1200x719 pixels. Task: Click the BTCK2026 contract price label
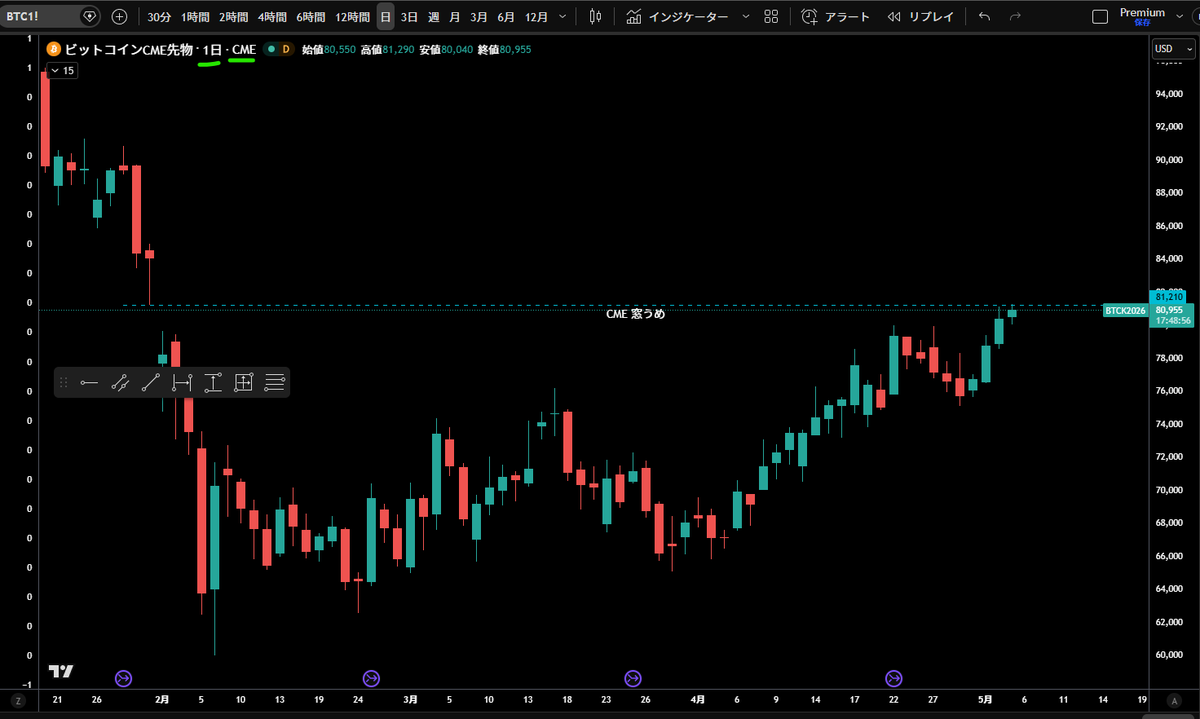[1126, 311]
